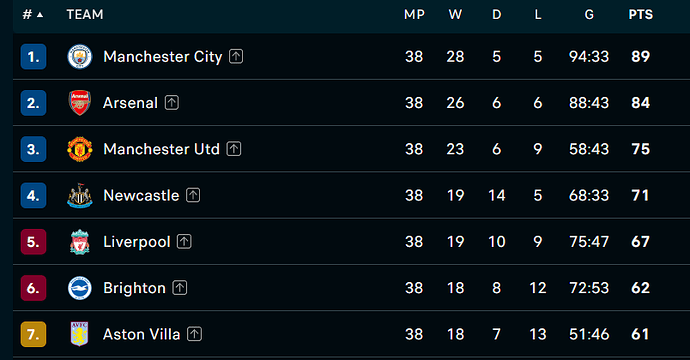
Task: Click the up-arrow icon next to Arsenal
Action: 172,103
